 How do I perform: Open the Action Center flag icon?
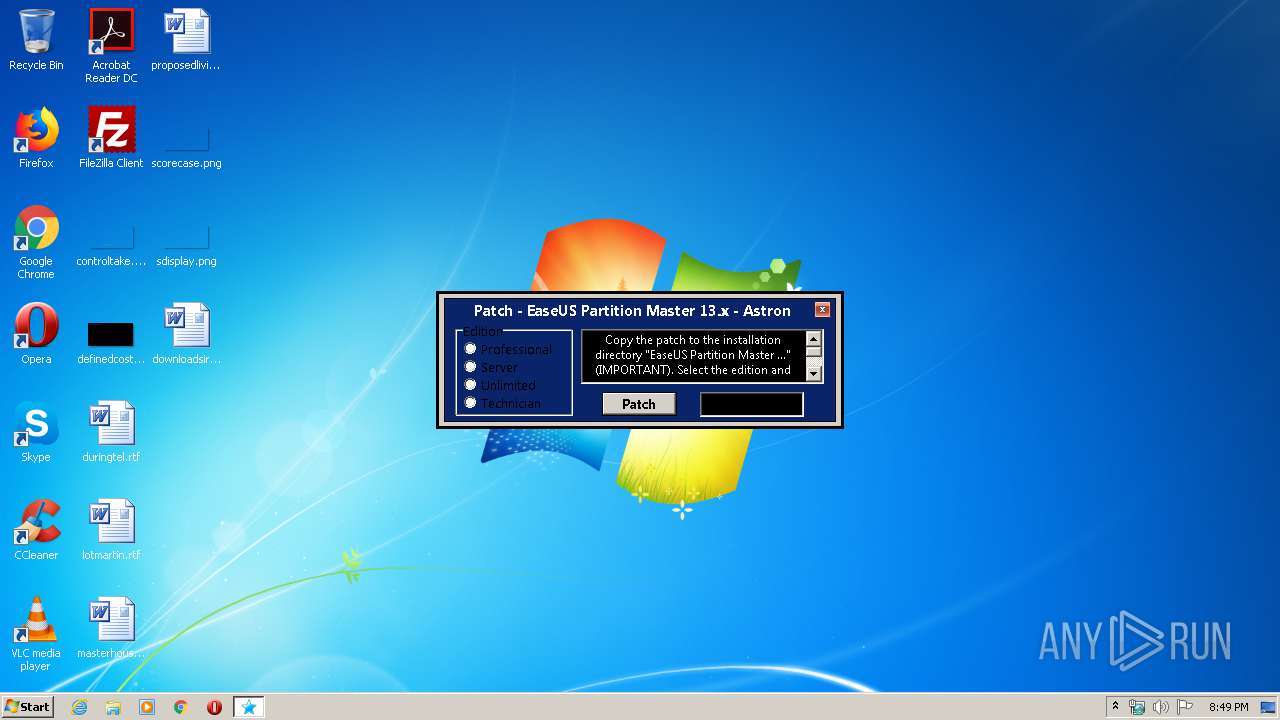tap(1185, 707)
